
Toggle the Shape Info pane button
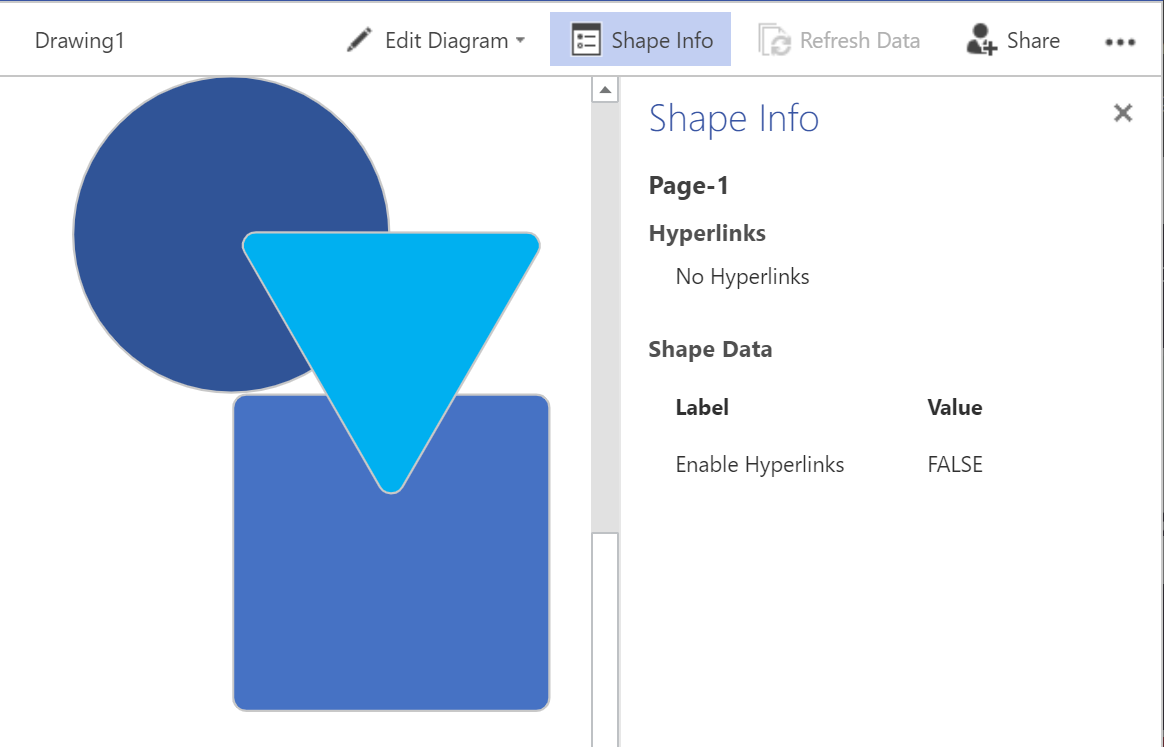tap(640, 39)
